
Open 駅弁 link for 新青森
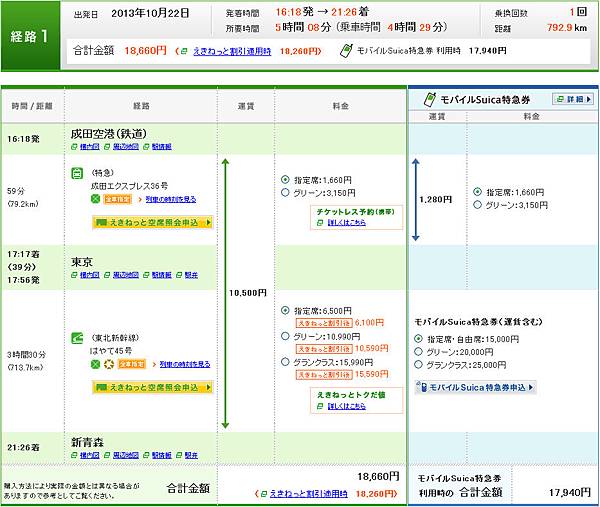[191, 455]
